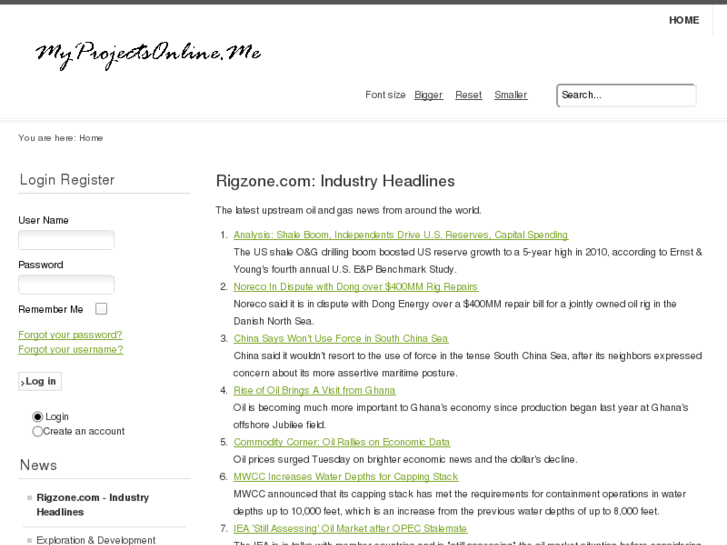
Task: Click the 'Font size' label
Action: (x=385, y=95)
